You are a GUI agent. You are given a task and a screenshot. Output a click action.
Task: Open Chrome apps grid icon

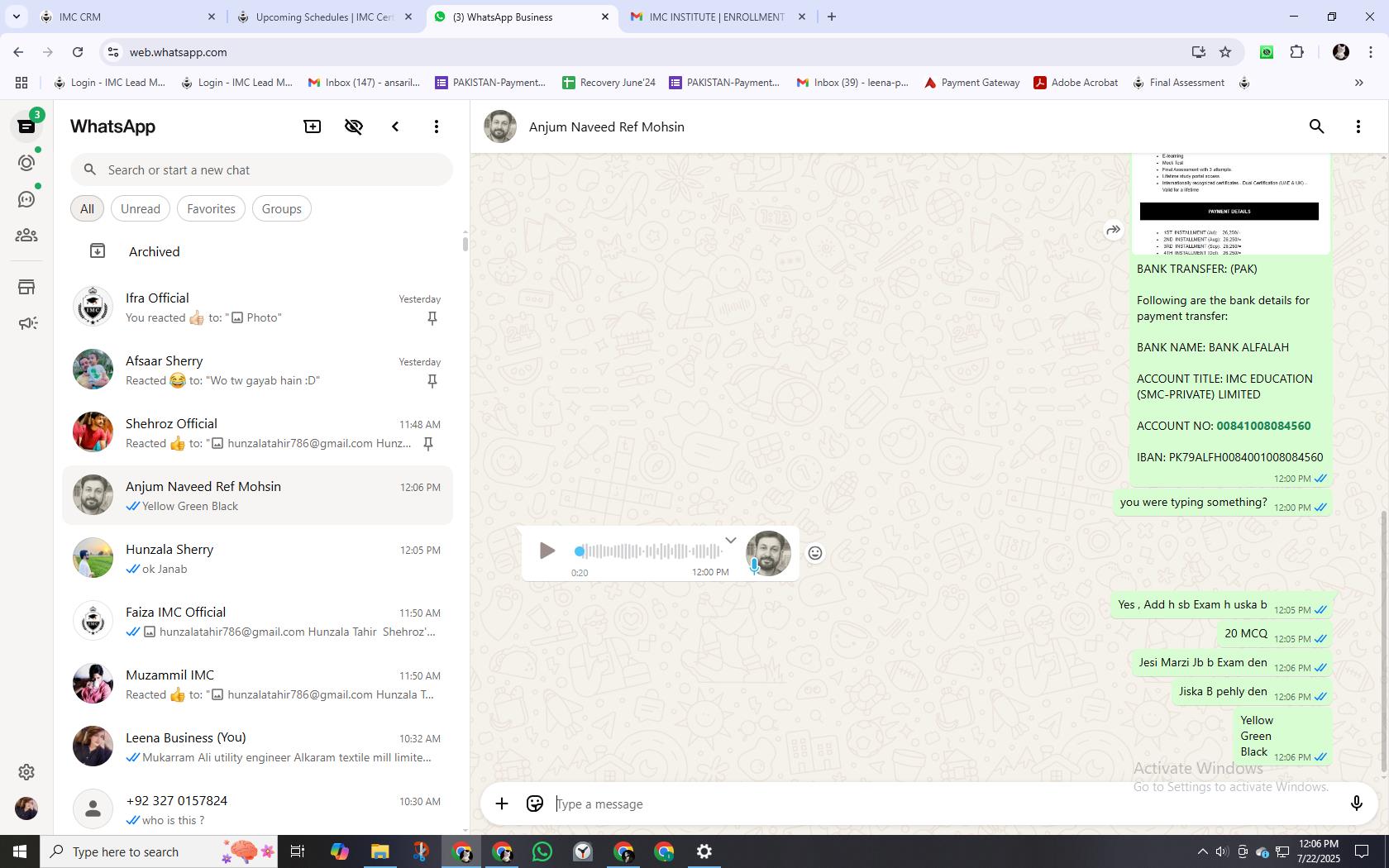click(x=21, y=83)
